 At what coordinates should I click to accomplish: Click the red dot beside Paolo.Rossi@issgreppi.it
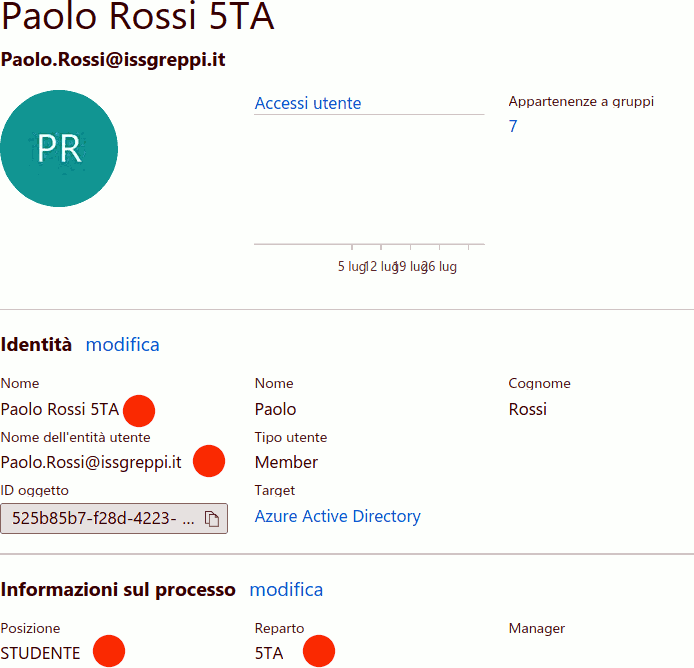click(x=209, y=461)
